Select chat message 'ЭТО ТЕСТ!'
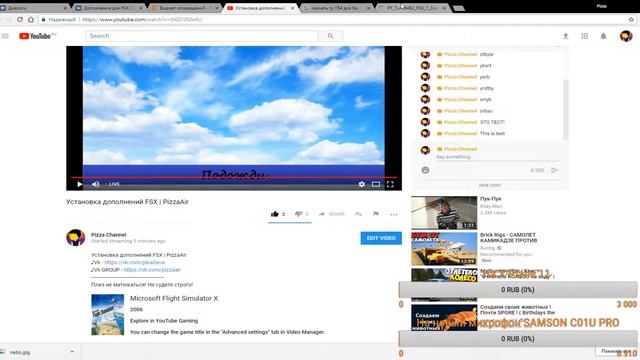Image resolution: width=640 pixels, height=360 pixels. [x=492, y=122]
